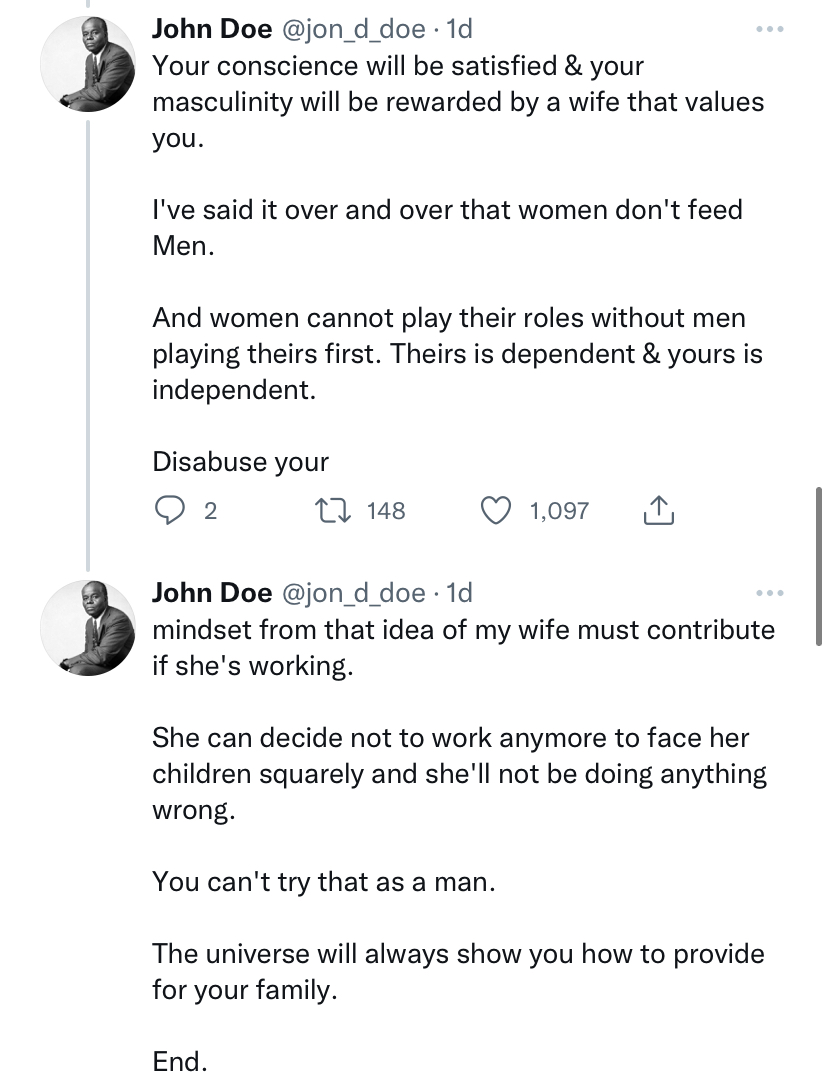The image size is (828, 1078).
Task: Visit the @jon_d_doe handle in the first tweet
Action: tap(355, 30)
